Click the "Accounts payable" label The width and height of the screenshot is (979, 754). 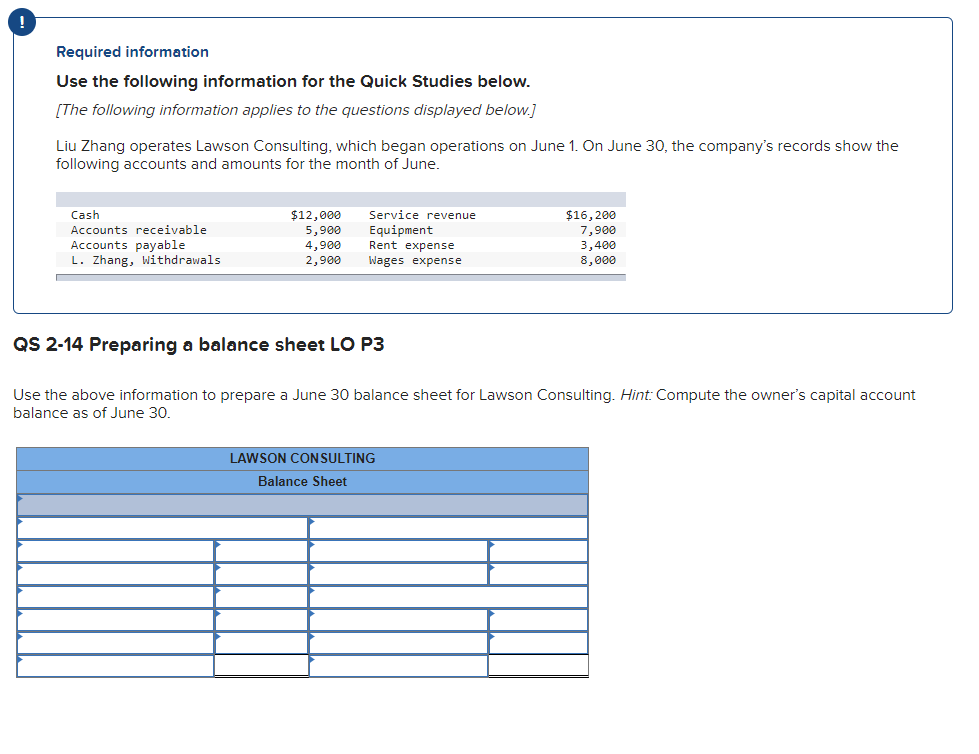coord(128,245)
